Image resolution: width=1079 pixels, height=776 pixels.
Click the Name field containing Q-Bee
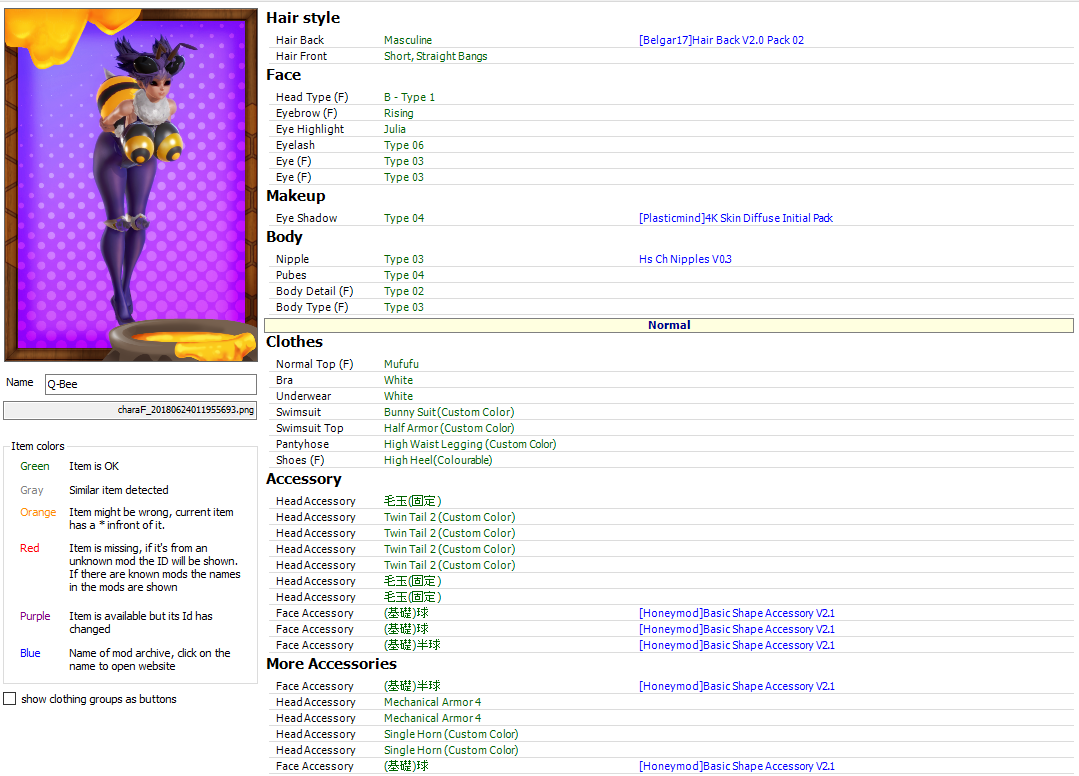151,384
